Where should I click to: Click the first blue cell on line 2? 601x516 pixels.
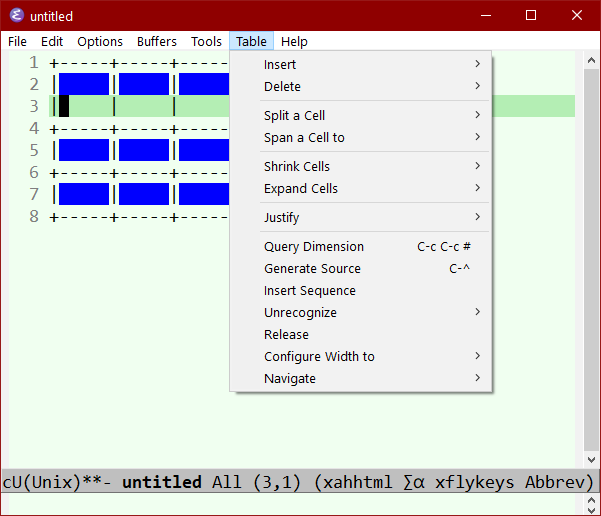click(x=84, y=84)
